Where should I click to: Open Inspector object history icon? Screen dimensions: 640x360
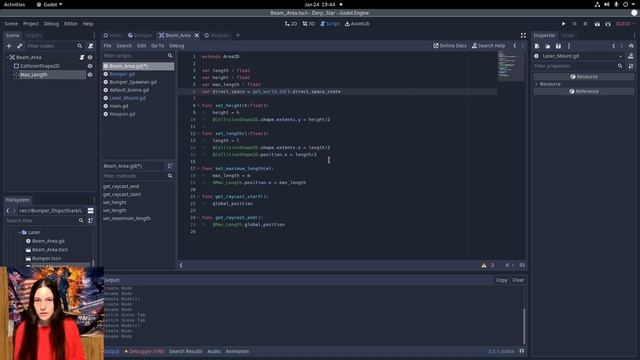631,46
